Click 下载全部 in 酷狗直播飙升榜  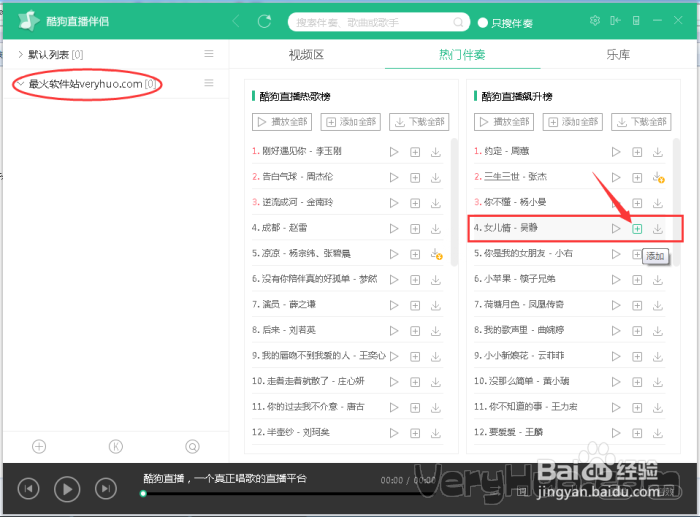(x=641, y=122)
